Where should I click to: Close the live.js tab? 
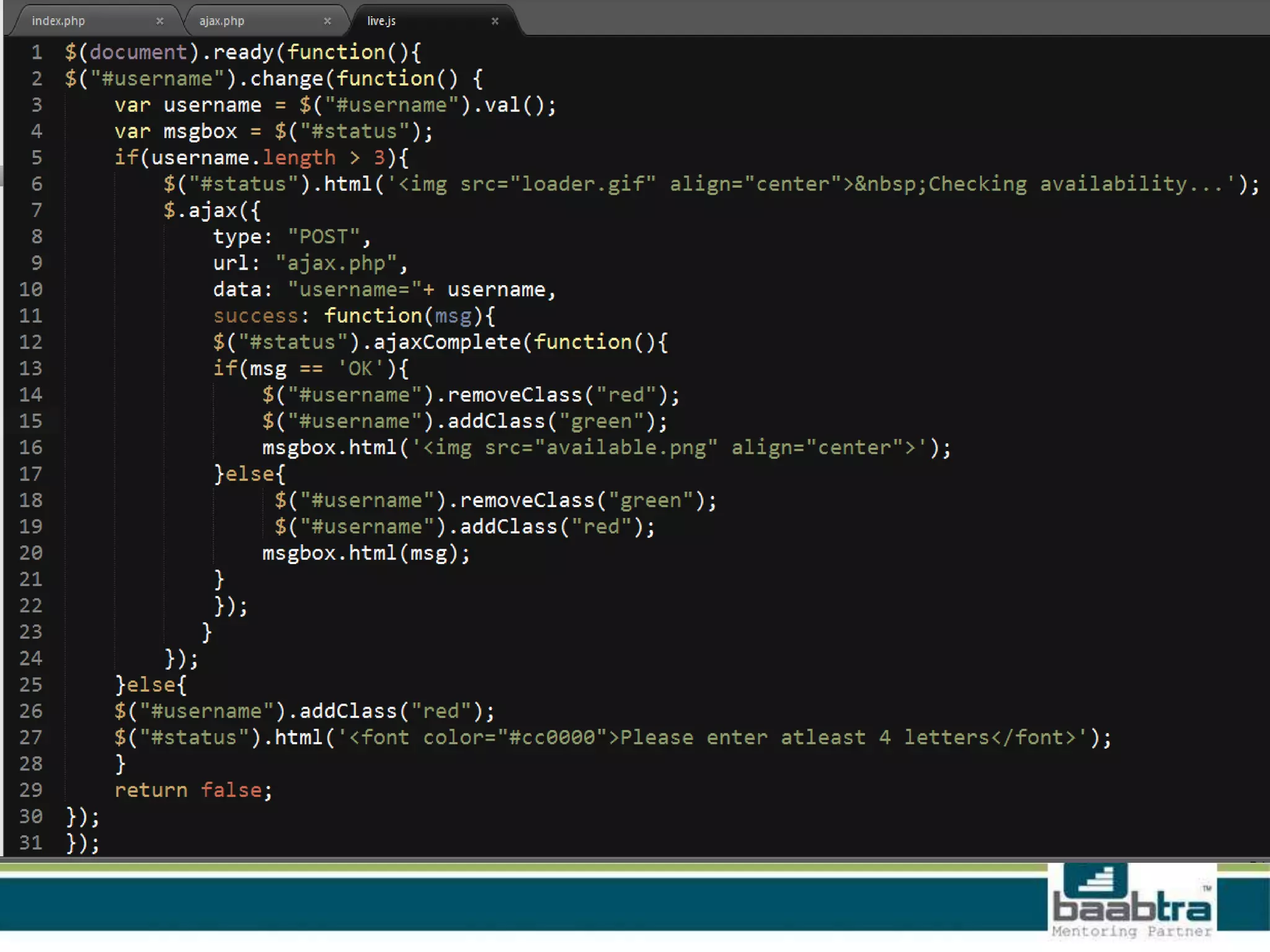click(495, 21)
